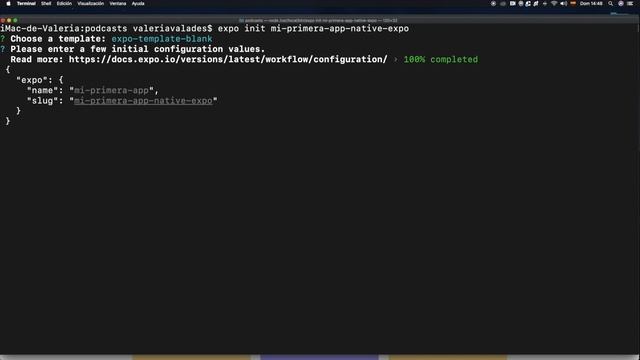This screenshot has height=360, width=640.
Task: Click "Please enter a few initial configuration values."
Action: tap(138, 49)
